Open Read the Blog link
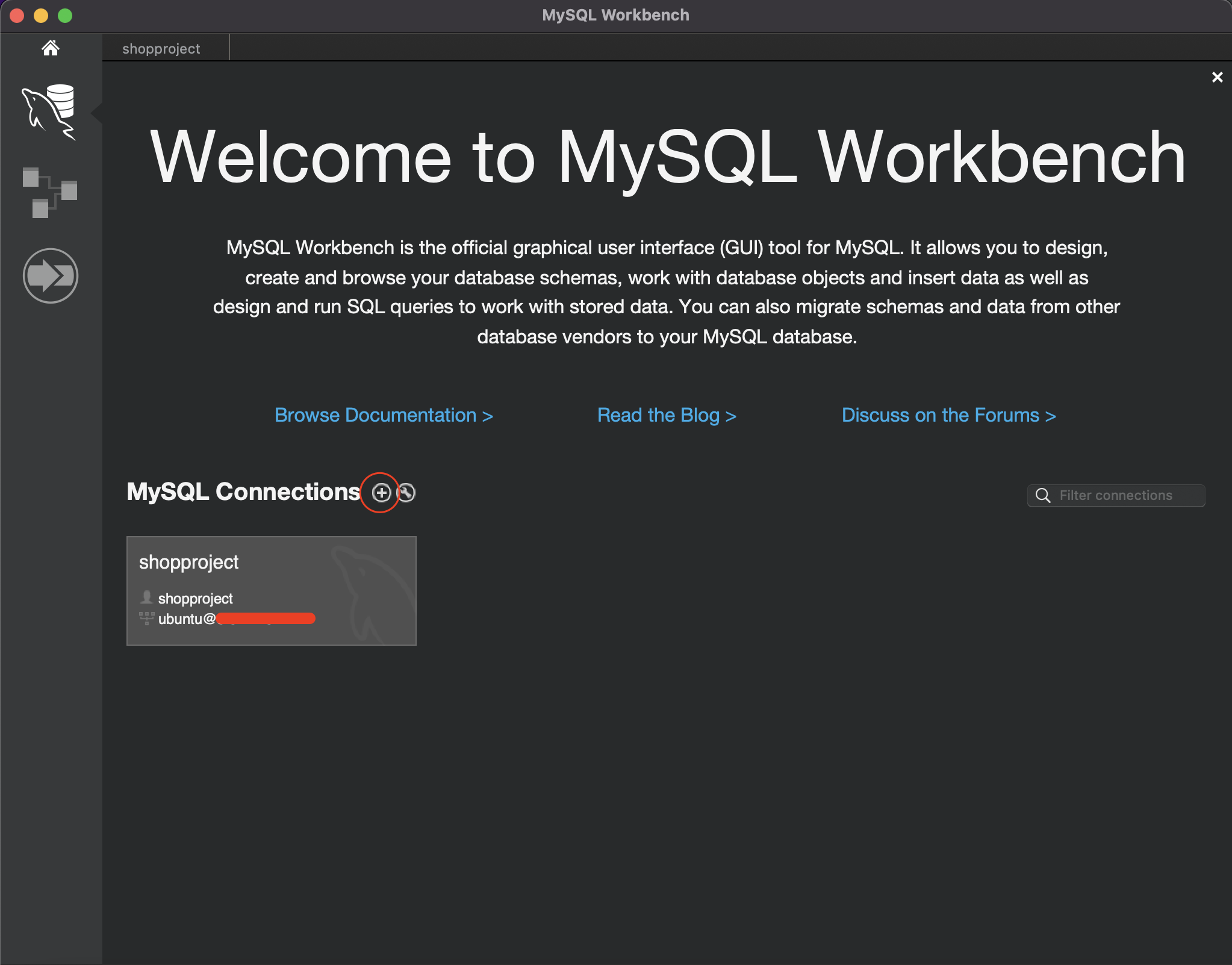Screen dimensions: 1232x965 pos(667,415)
